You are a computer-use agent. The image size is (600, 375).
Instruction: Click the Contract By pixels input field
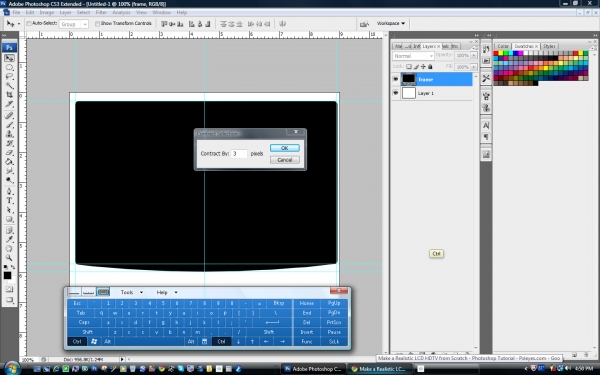tap(239, 154)
